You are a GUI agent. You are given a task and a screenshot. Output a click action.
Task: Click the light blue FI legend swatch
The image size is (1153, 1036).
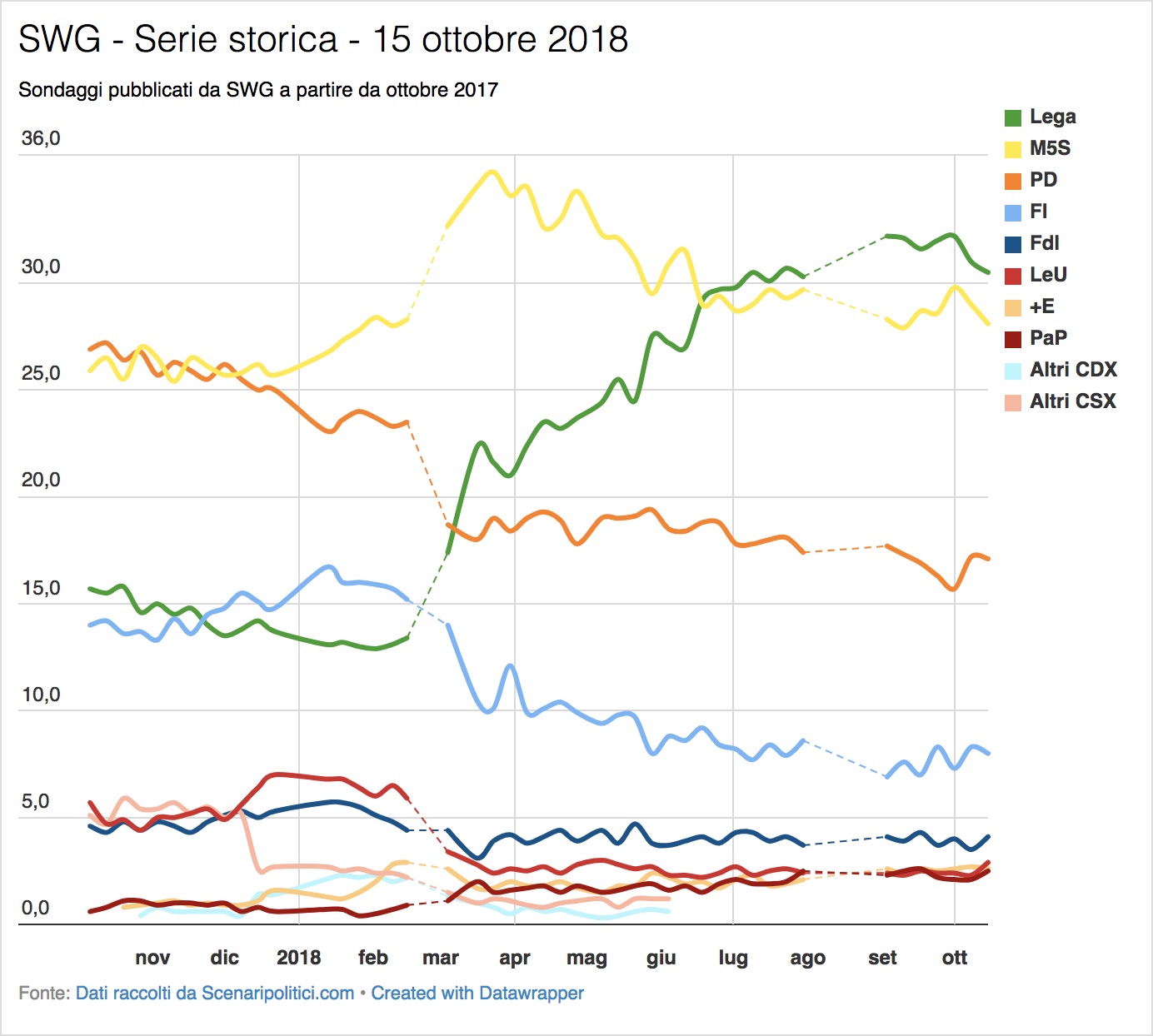1013,212
